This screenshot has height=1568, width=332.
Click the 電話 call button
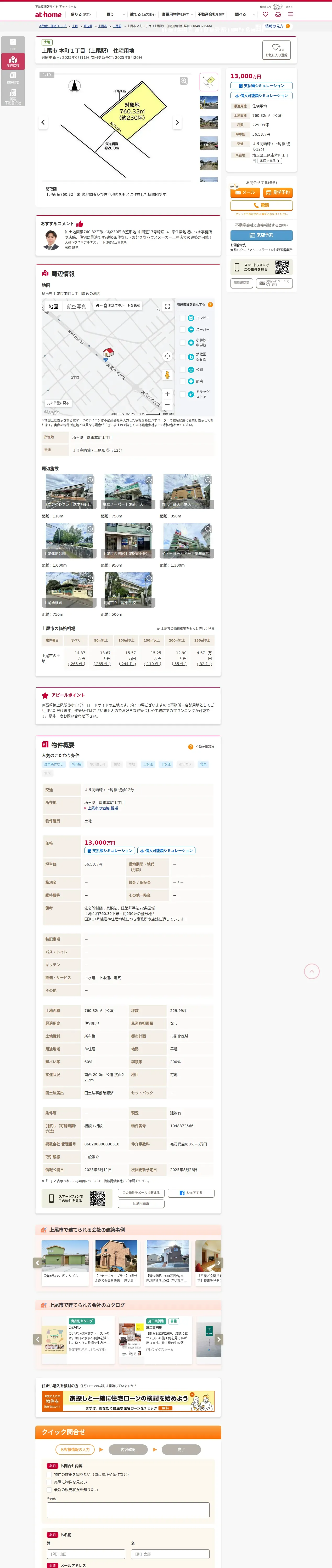tap(261, 205)
